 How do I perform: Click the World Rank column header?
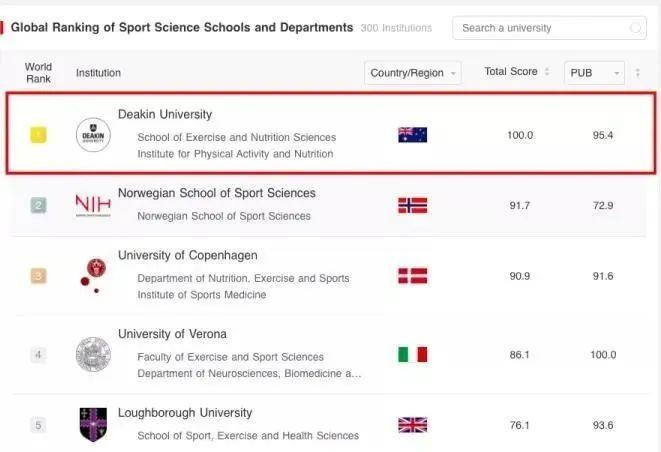pyautogui.click(x=38, y=73)
